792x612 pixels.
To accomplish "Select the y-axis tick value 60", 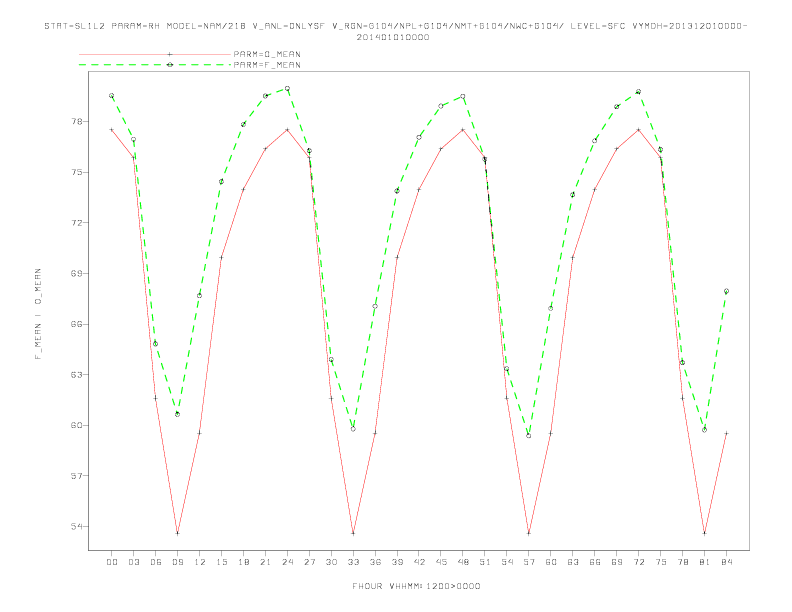I will [76, 425].
